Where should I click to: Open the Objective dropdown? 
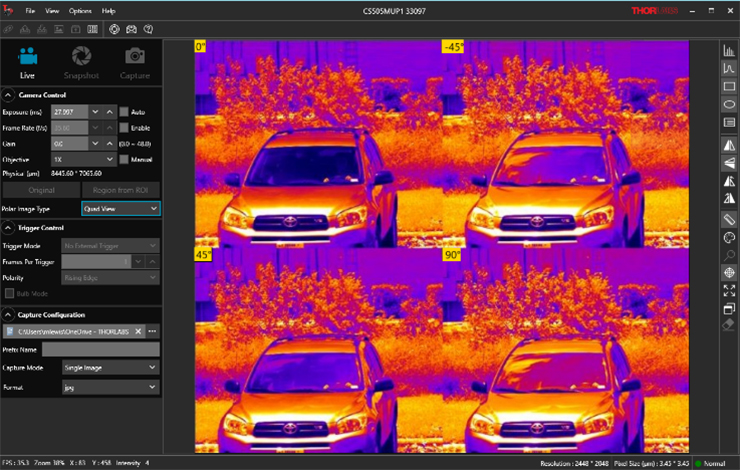pyautogui.click(x=84, y=159)
